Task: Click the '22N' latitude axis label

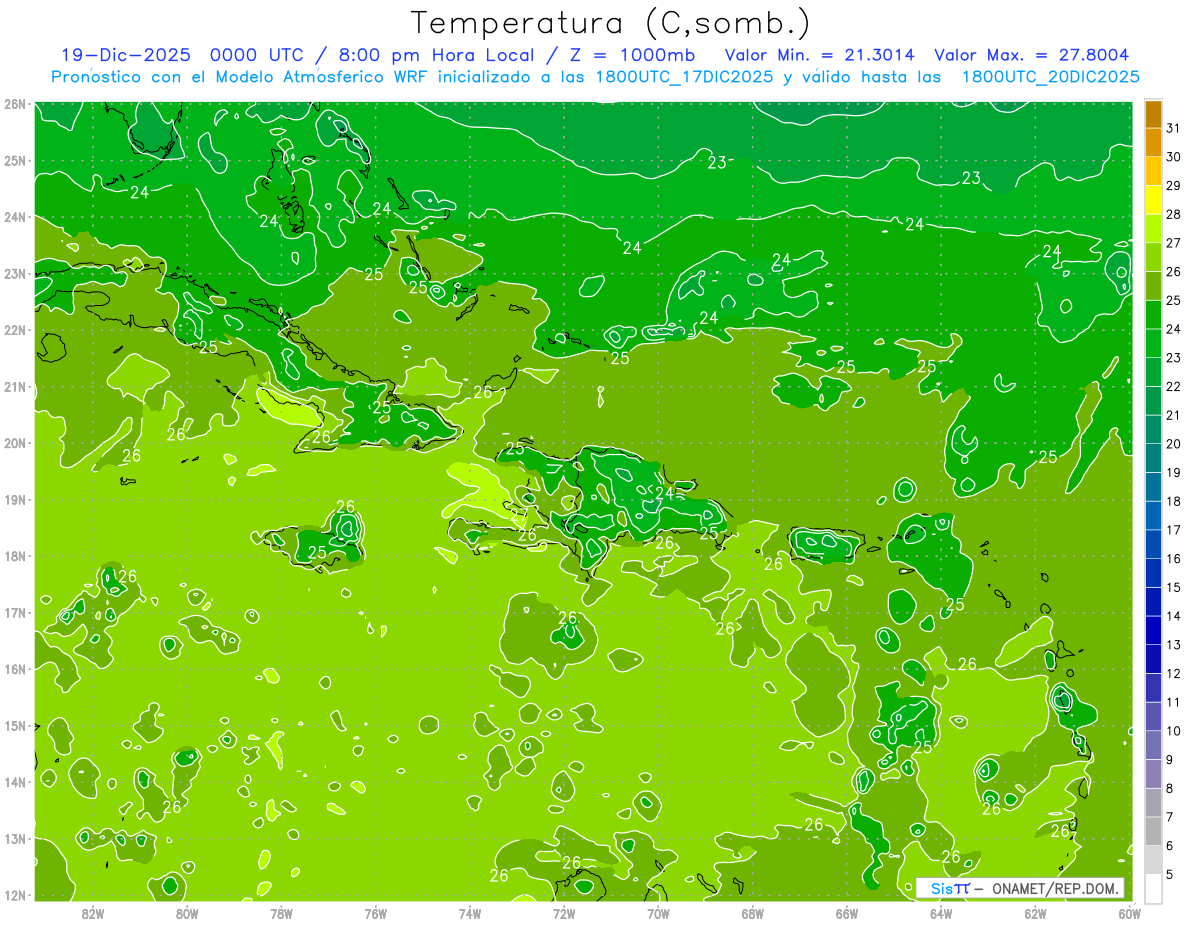Action: pos(15,330)
